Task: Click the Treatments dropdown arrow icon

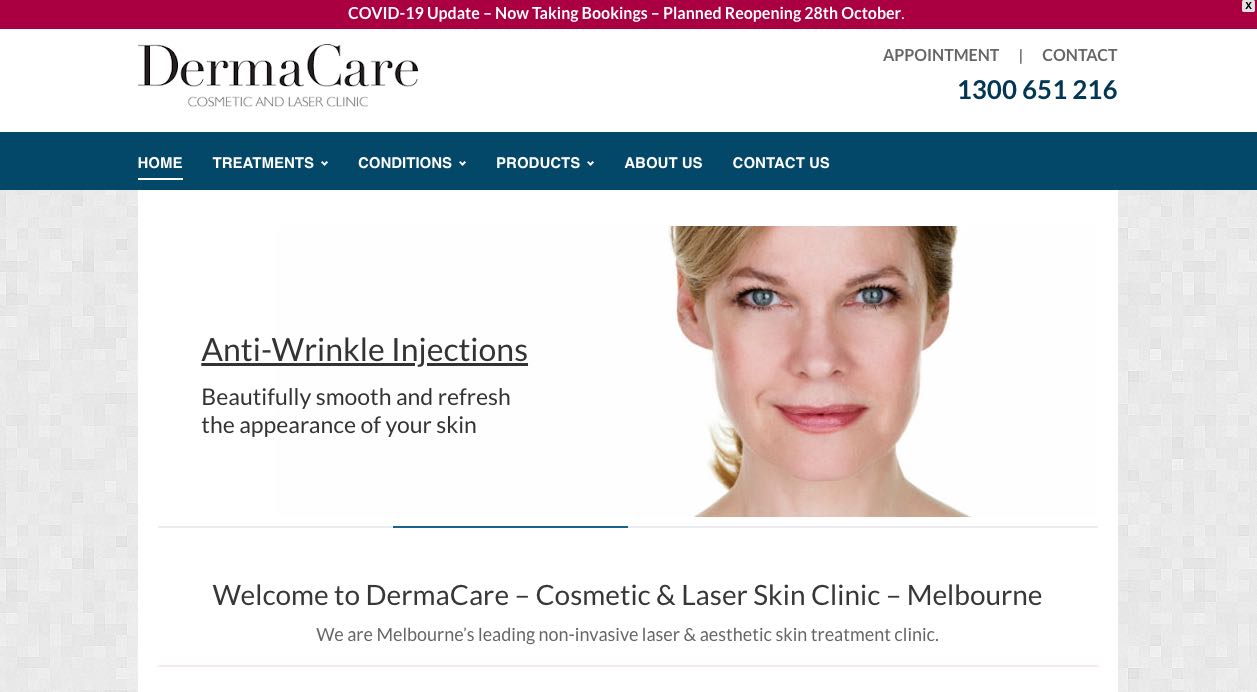Action: click(x=324, y=163)
